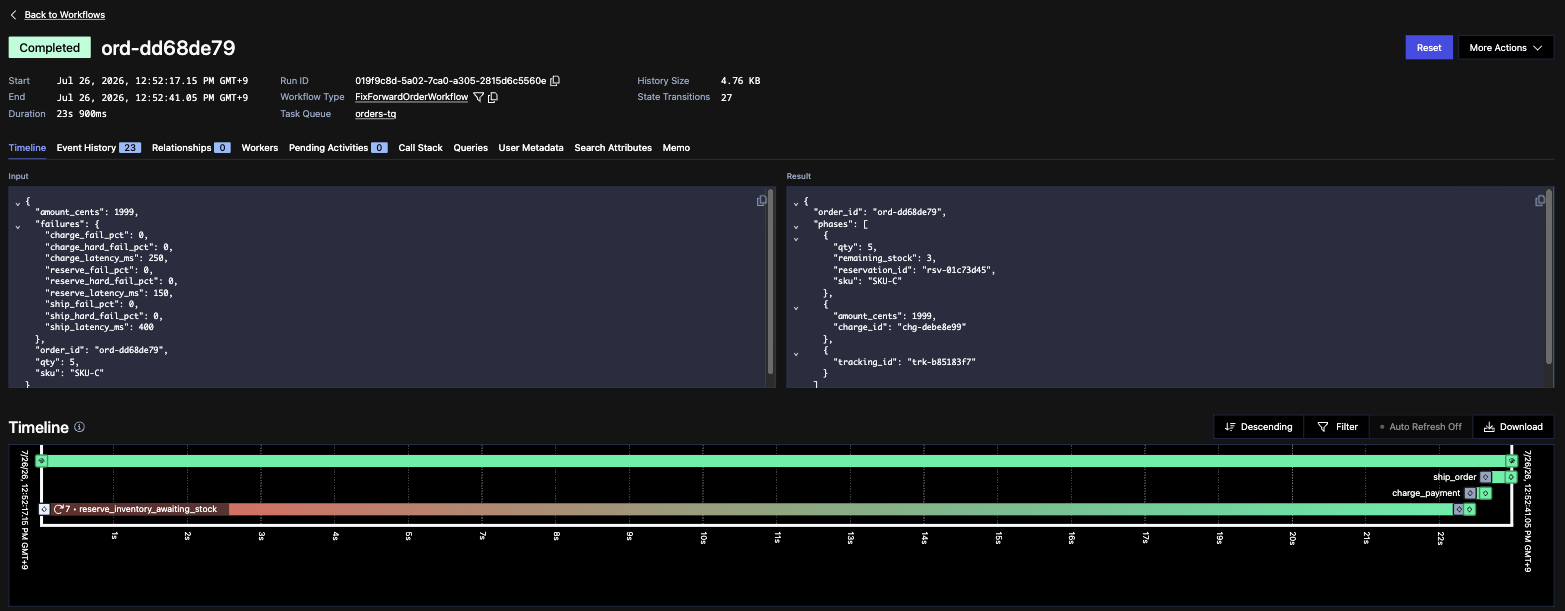This screenshot has width=1565, height=611.
Task: Open the orders-tq task queue link
Action: pos(375,114)
